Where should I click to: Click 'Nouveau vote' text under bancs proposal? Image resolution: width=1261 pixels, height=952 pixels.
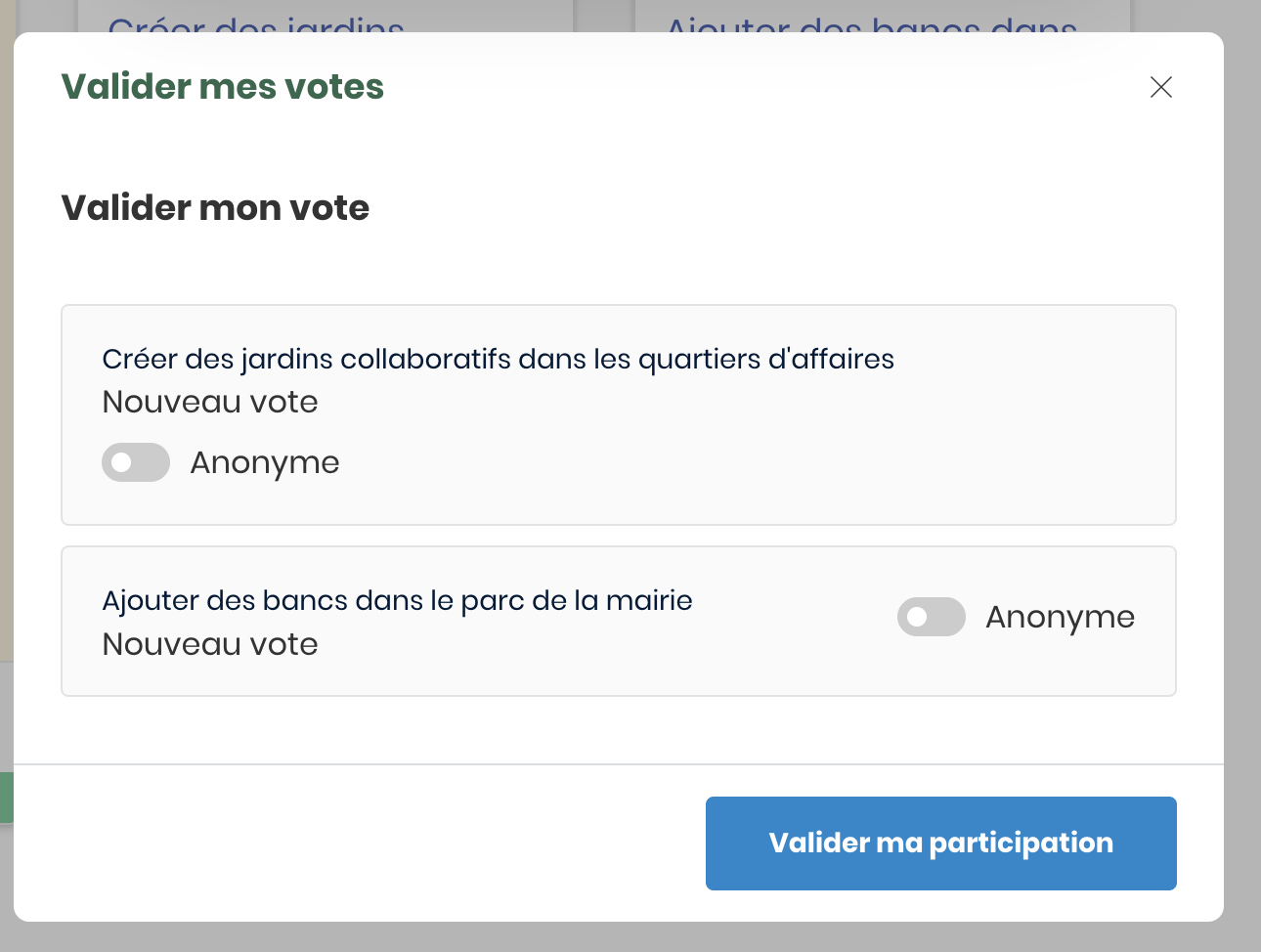coord(210,644)
